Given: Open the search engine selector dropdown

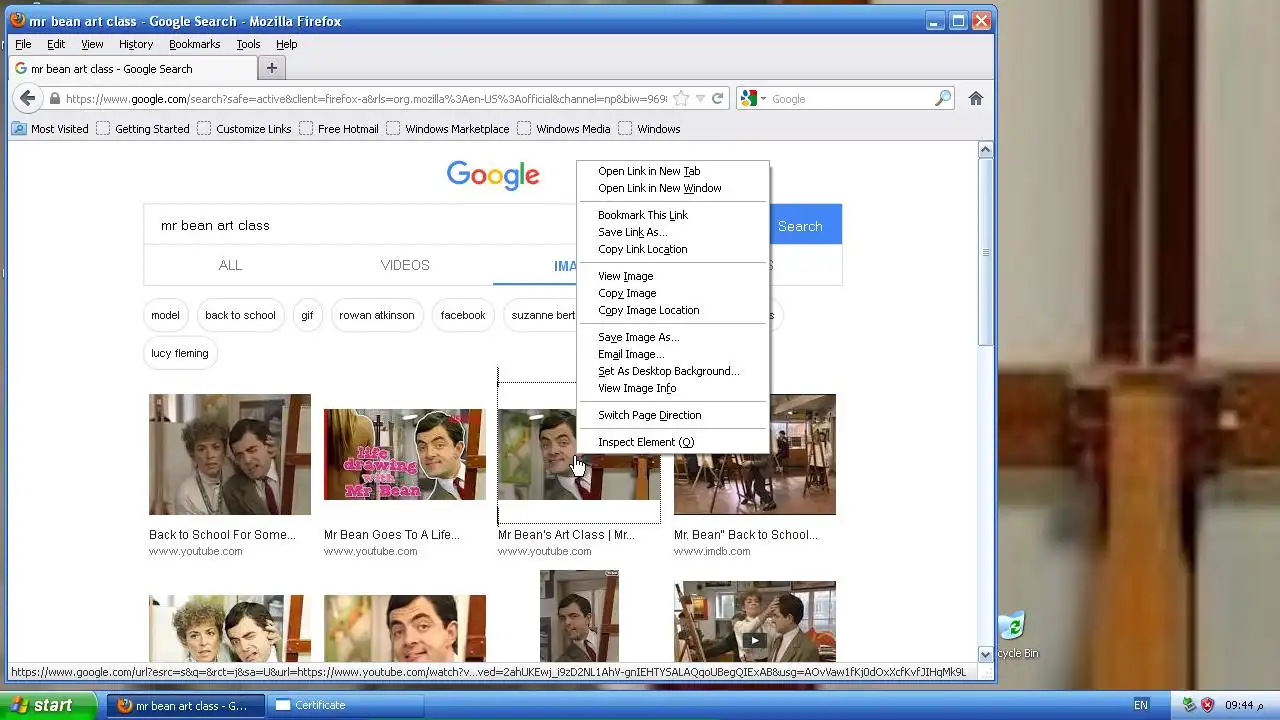Looking at the screenshot, I should 752,98.
